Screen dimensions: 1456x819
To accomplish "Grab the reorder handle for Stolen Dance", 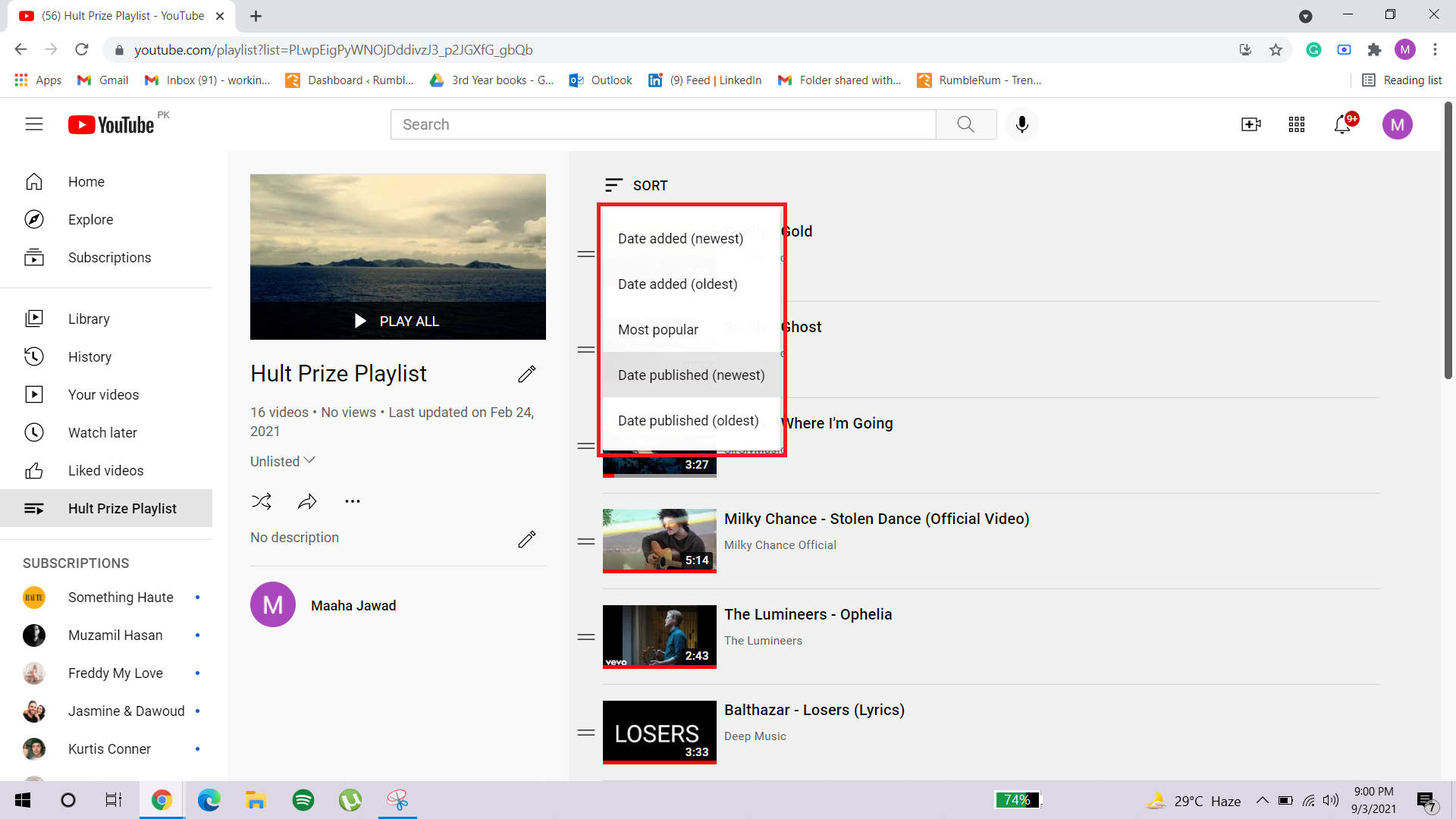I will (586, 541).
